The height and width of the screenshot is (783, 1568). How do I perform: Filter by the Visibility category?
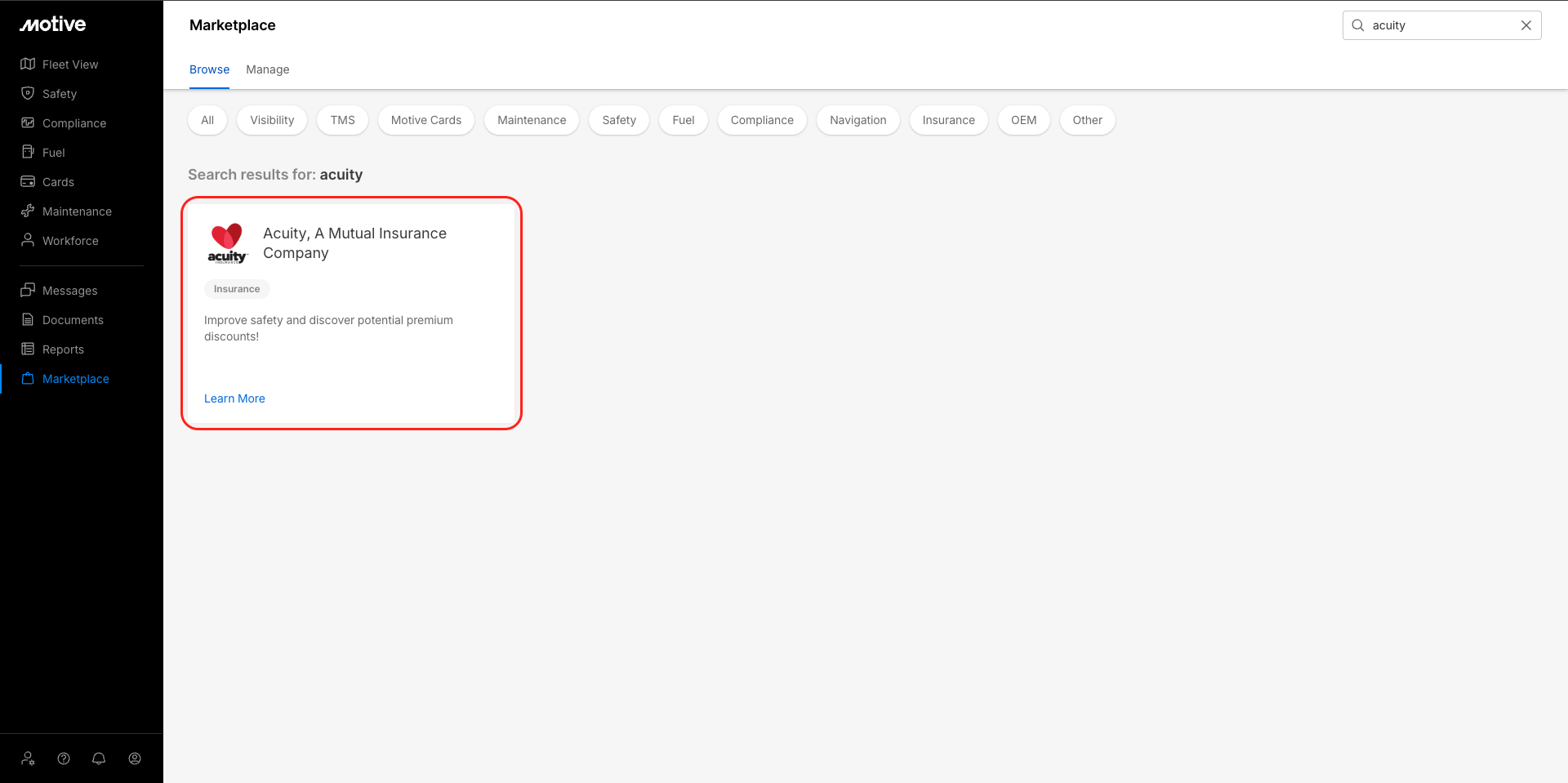(x=272, y=120)
